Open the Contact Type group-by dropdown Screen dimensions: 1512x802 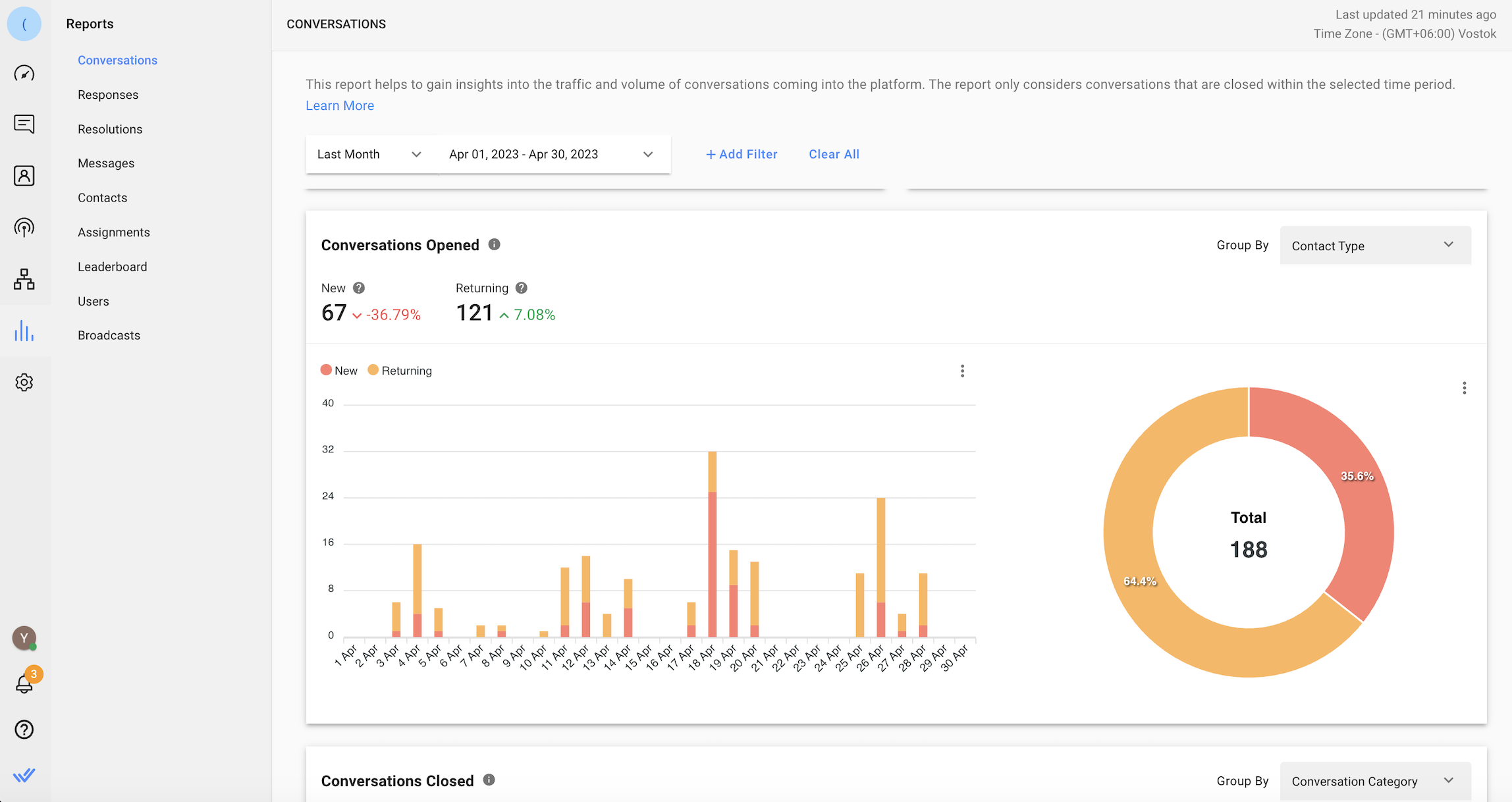(1374, 246)
